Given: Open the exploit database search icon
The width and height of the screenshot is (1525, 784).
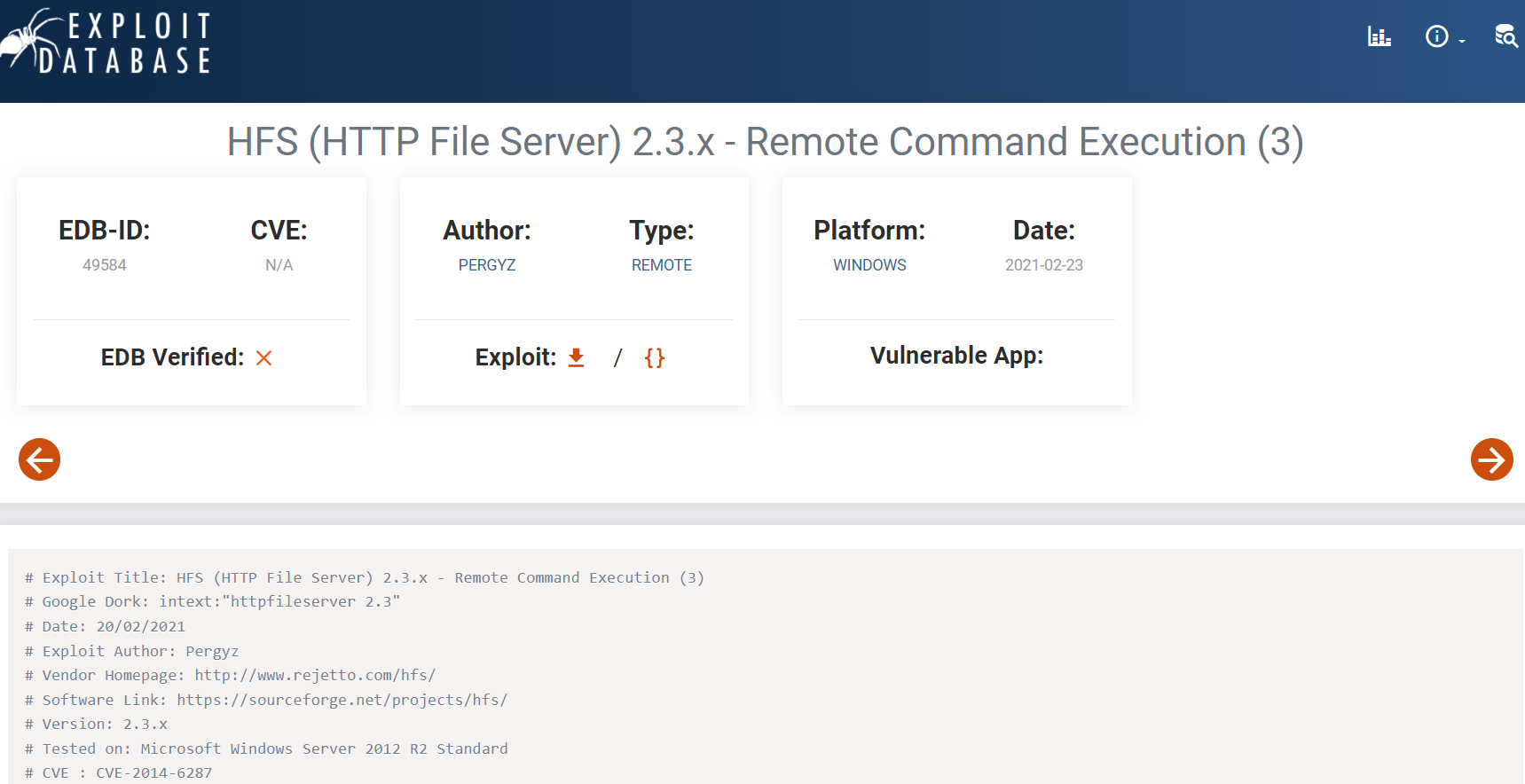Looking at the screenshot, I should point(1505,36).
